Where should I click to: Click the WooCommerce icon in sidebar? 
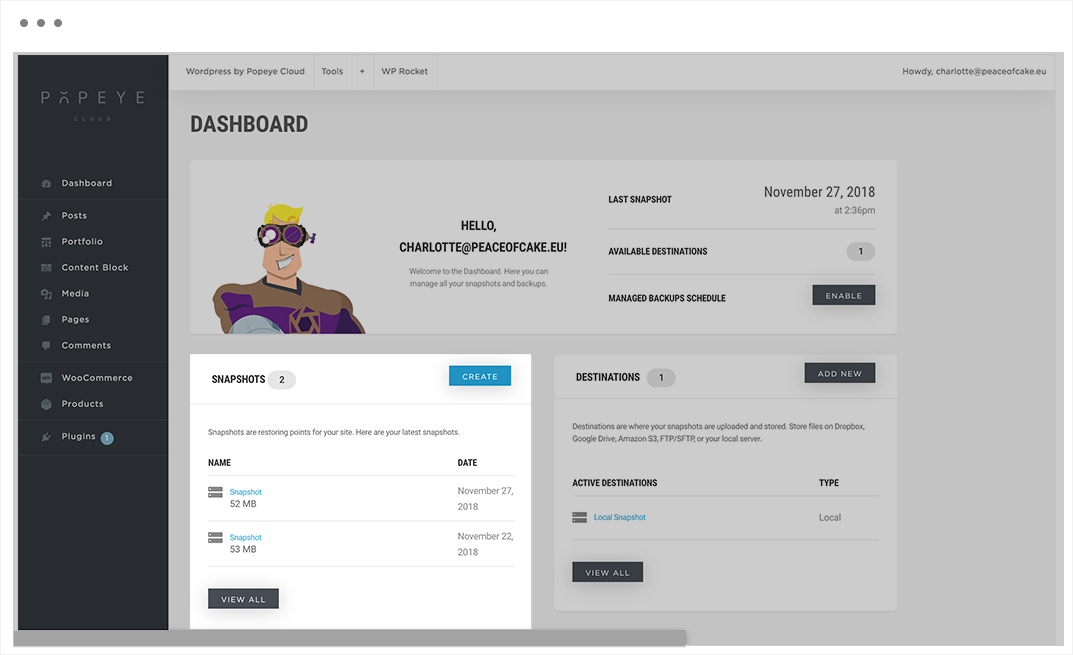click(x=47, y=378)
